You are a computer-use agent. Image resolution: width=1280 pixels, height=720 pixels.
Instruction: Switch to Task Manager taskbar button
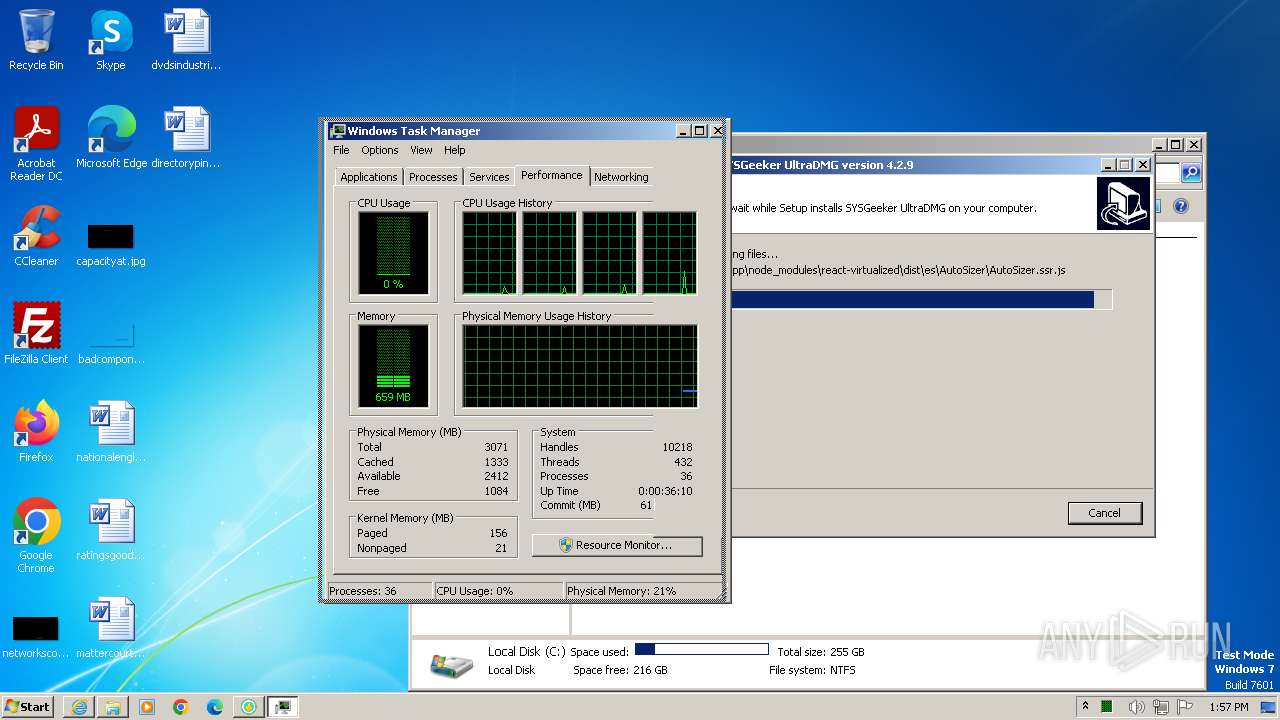[283, 707]
